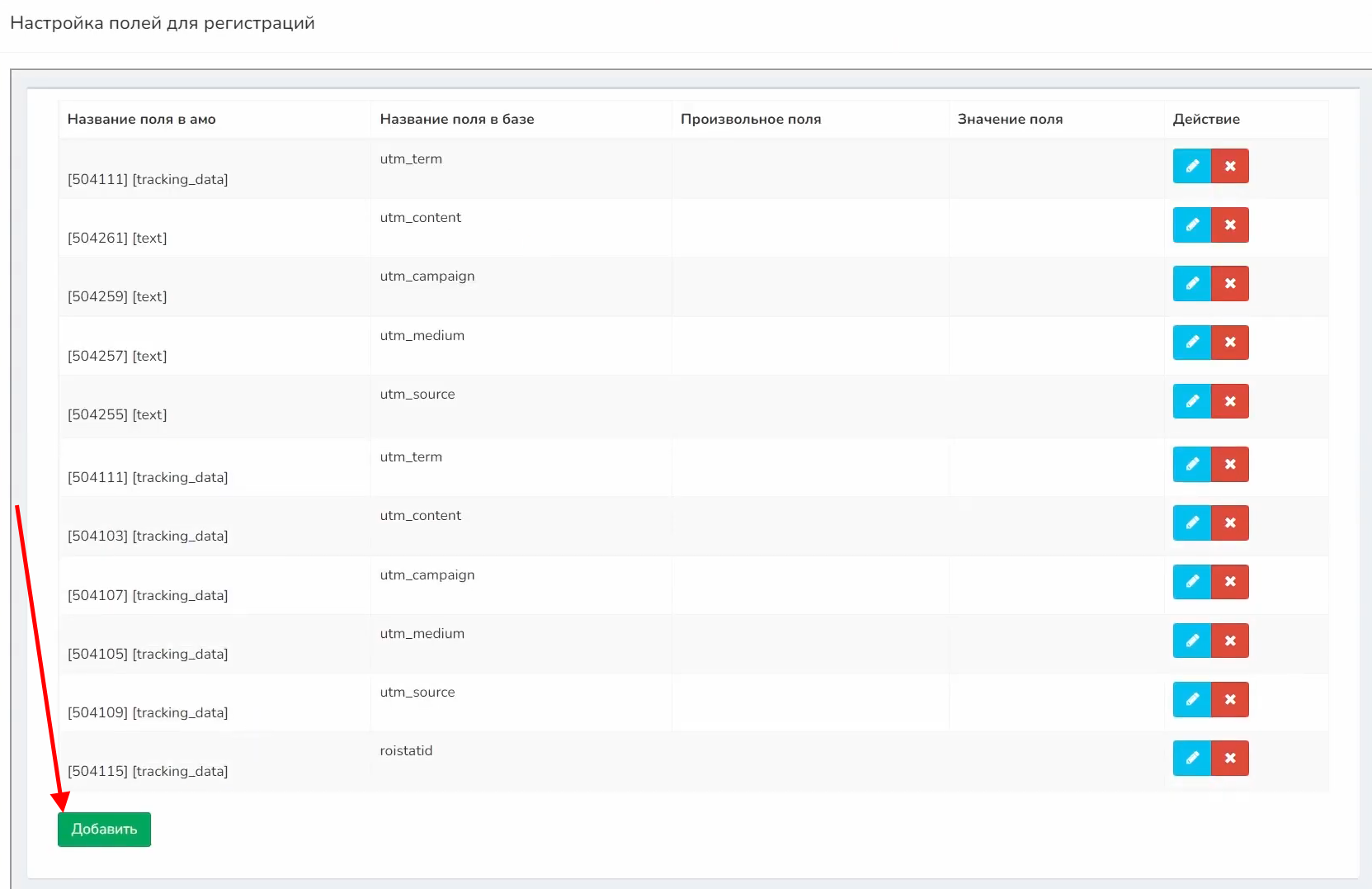Delete the roistatid field row
This screenshot has width=1372, height=889.
coord(1229,758)
